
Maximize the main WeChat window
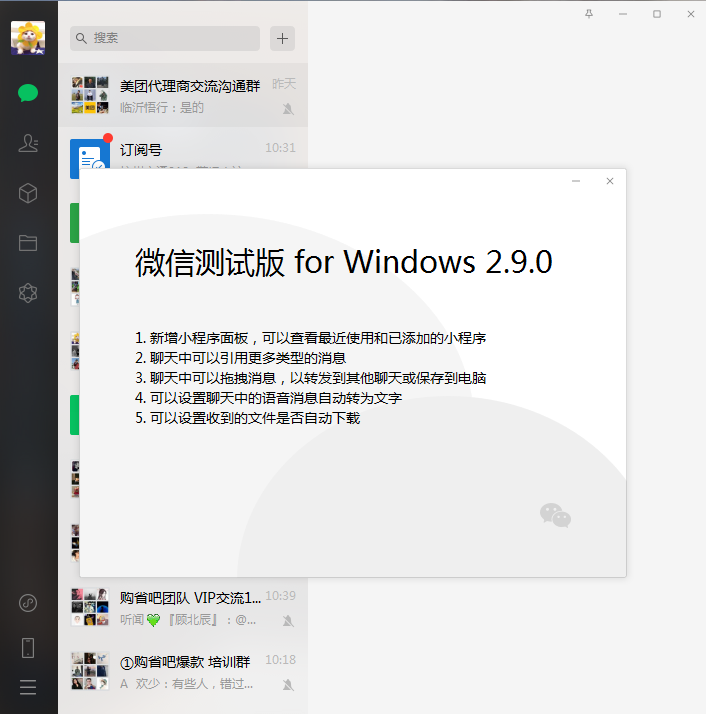point(657,14)
